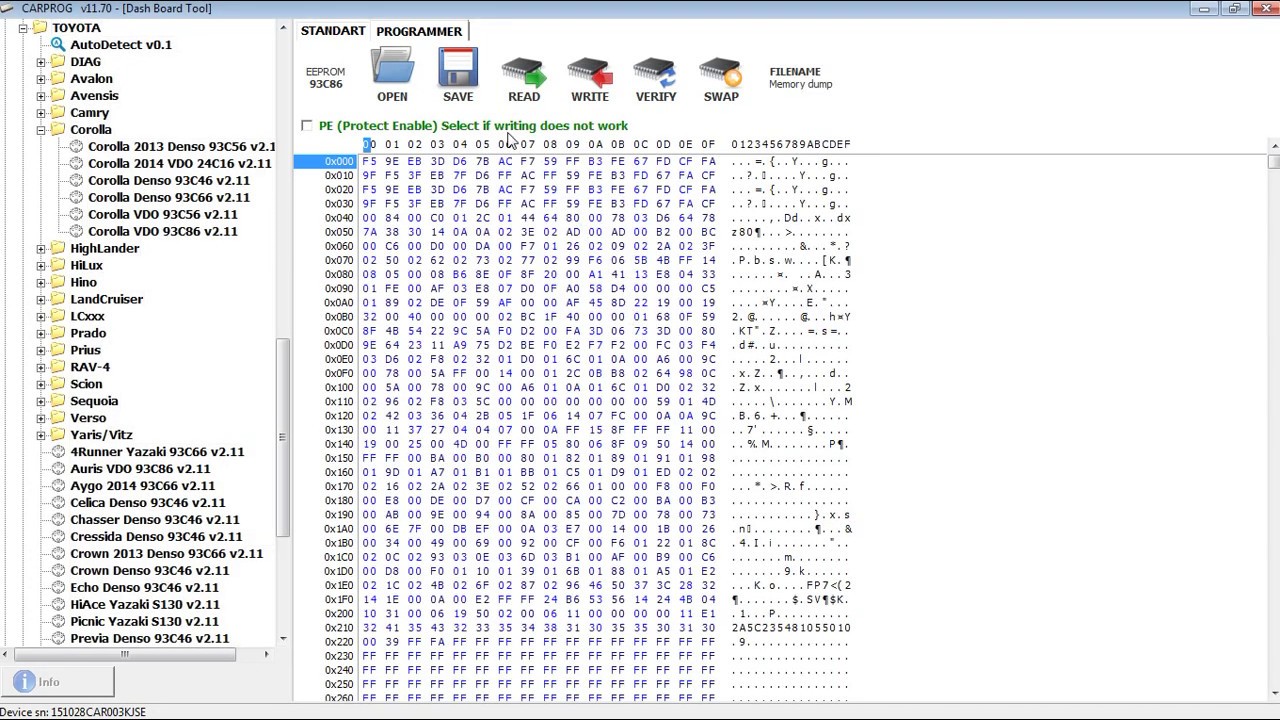The image size is (1280, 720).
Task: Click ASCII text 2A5C235481055010 in hex view
Action: point(791,628)
